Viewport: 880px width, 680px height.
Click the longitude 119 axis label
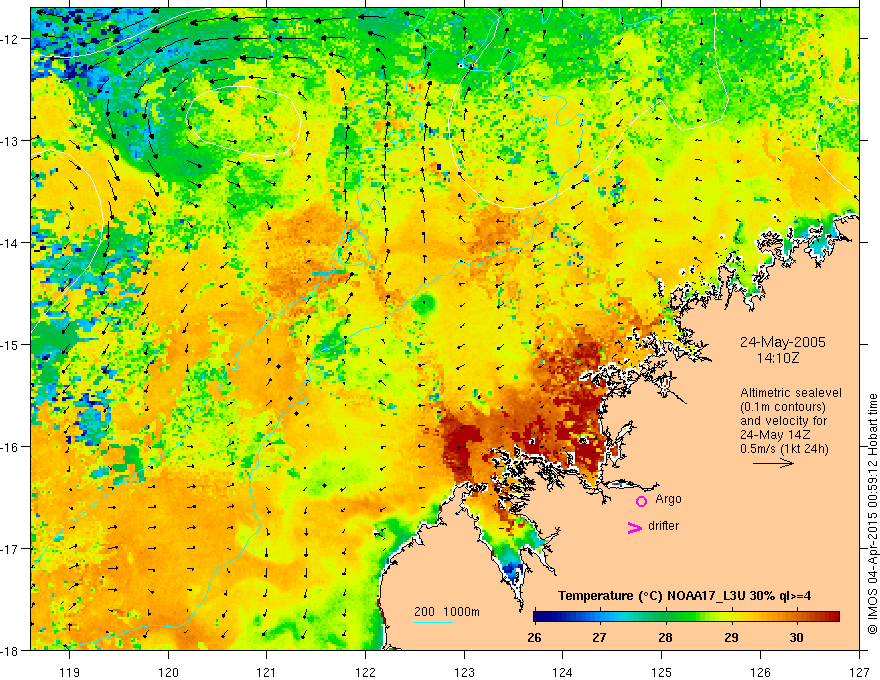pos(70,672)
